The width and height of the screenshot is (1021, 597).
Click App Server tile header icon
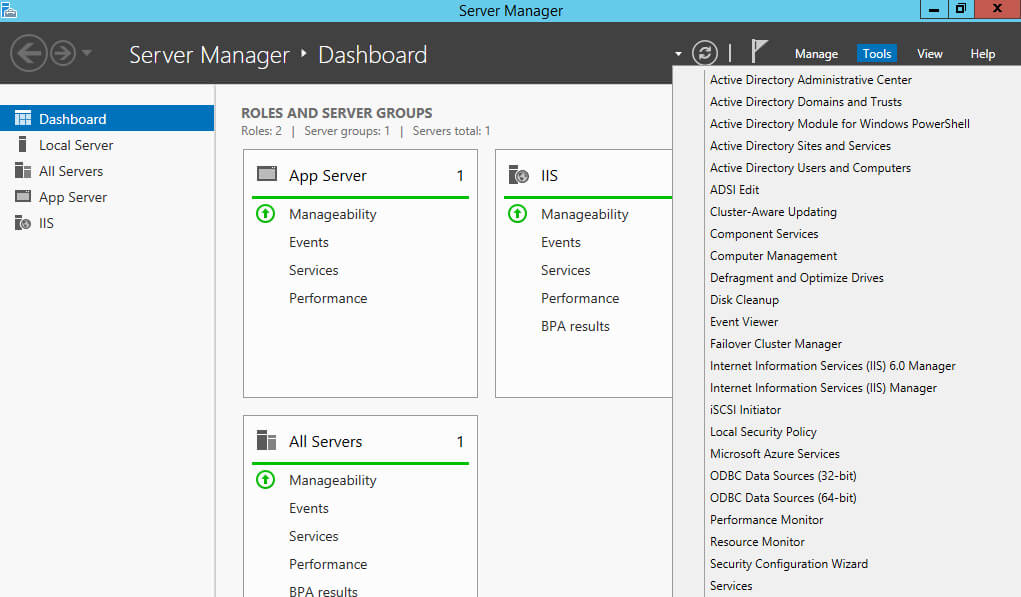[267, 174]
